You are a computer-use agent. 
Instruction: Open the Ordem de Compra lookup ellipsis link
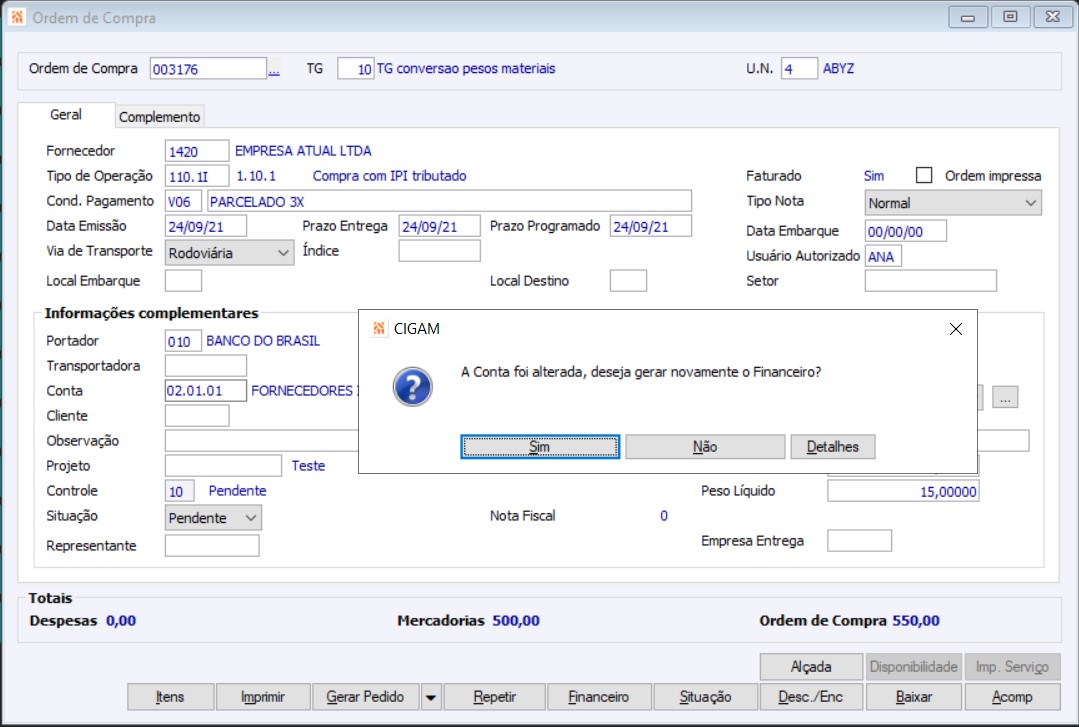(274, 70)
